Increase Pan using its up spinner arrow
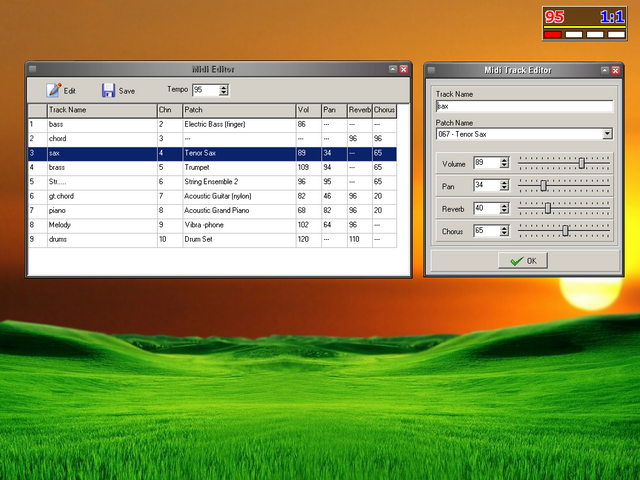640x480 pixels. (504, 183)
